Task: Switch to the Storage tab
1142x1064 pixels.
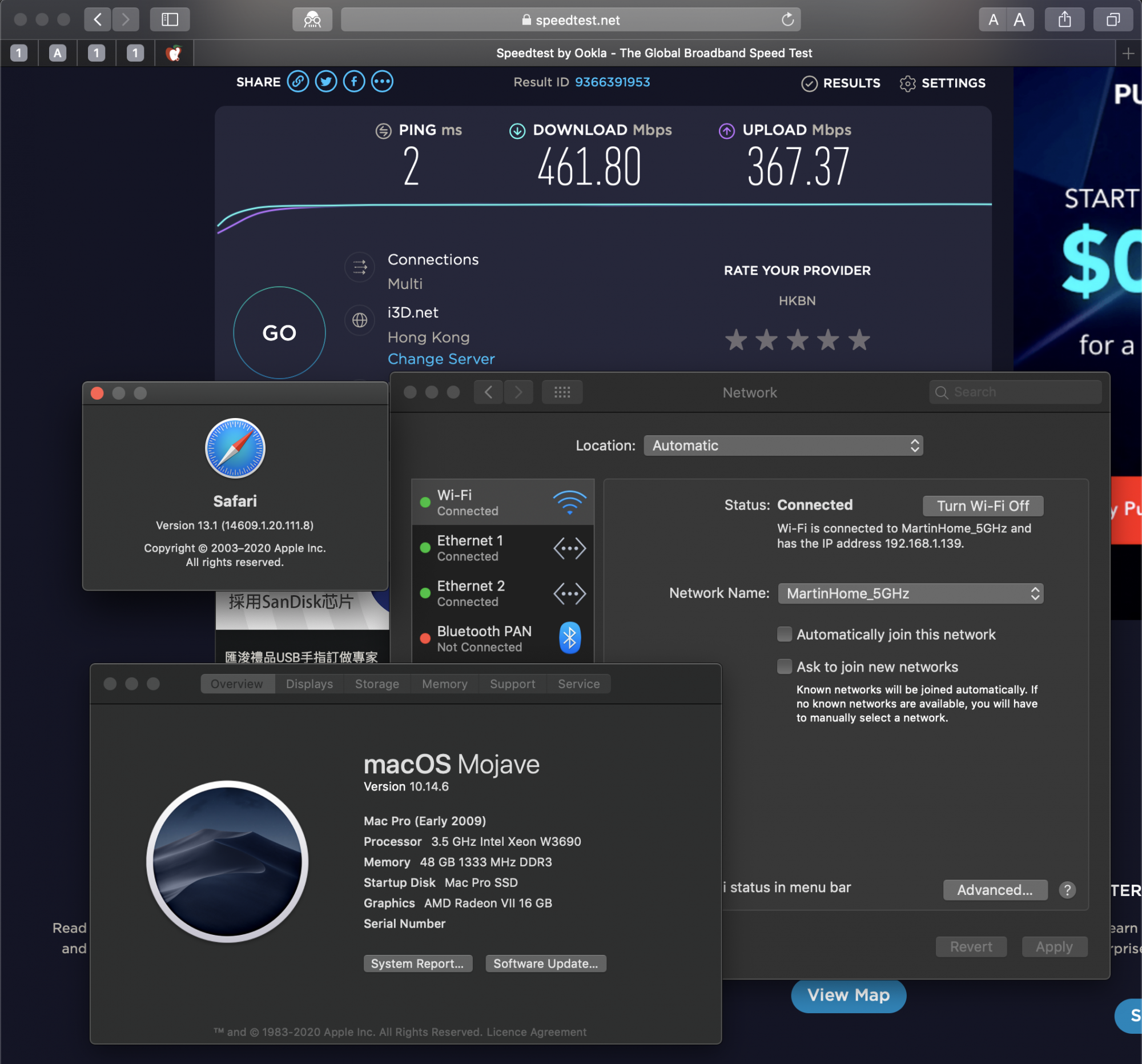Action: (376, 684)
